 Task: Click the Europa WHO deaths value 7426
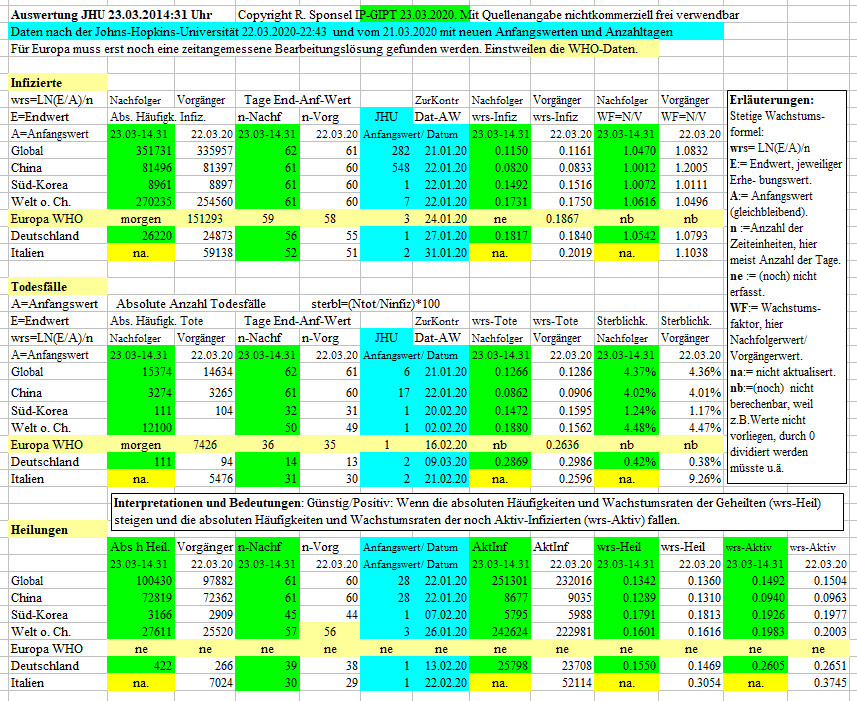(205, 444)
